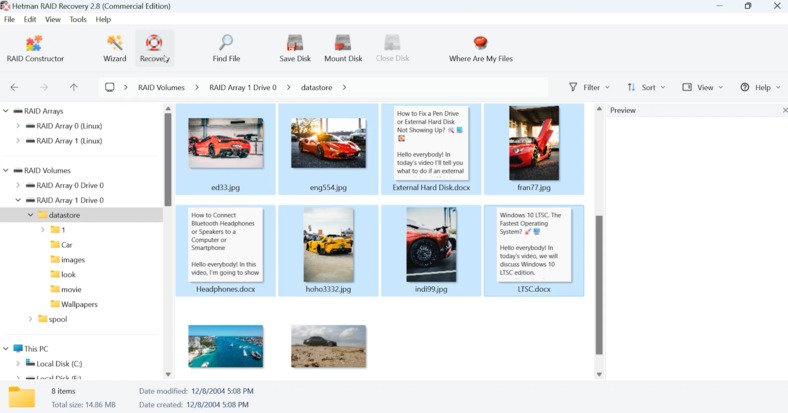Open the Find File search tool
This screenshot has height=413, width=788.
(x=226, y=48)
